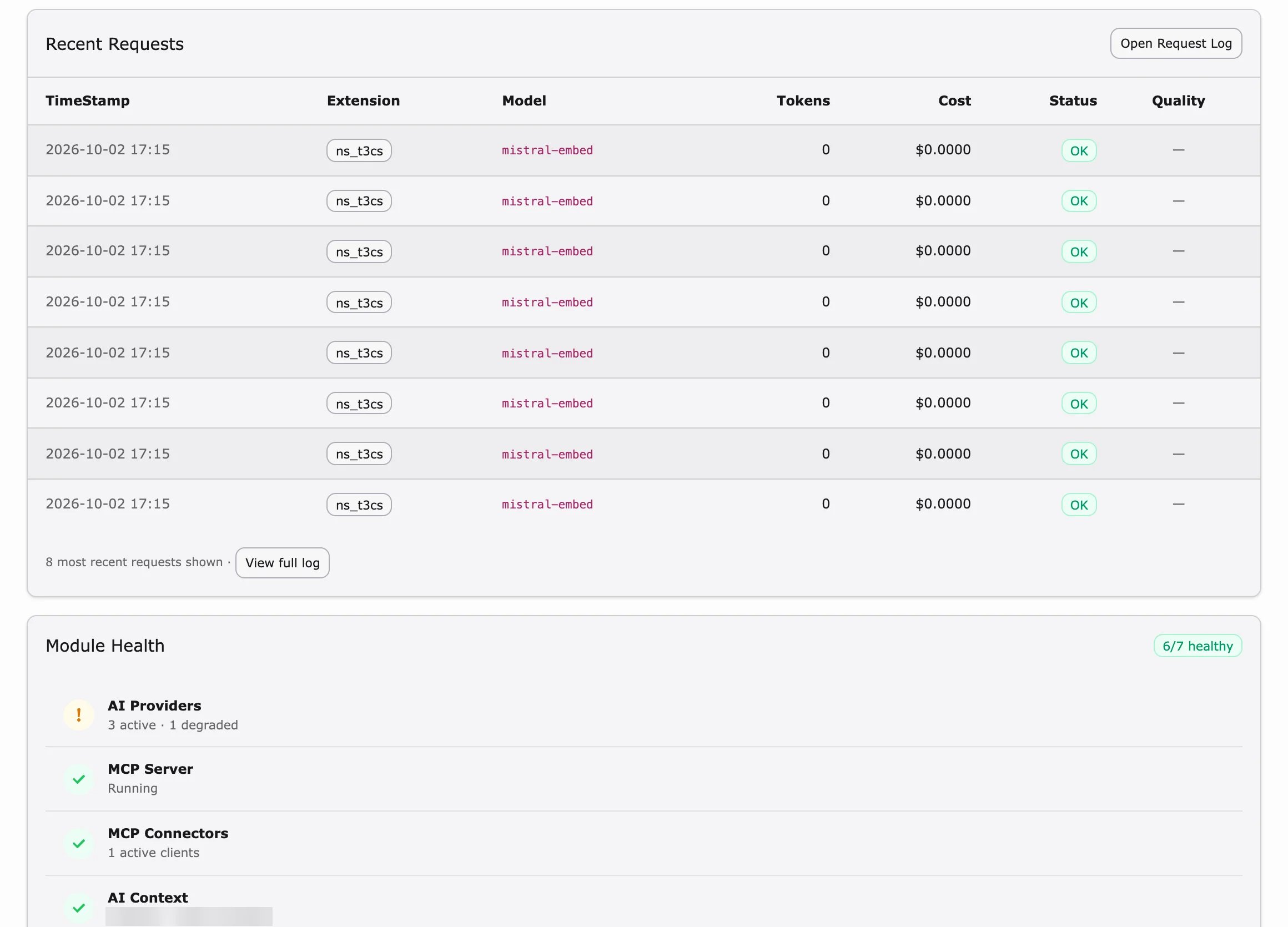The image size is (1288, 927).
Task: Click the Quality column header
Action: tap(1179, 100)
